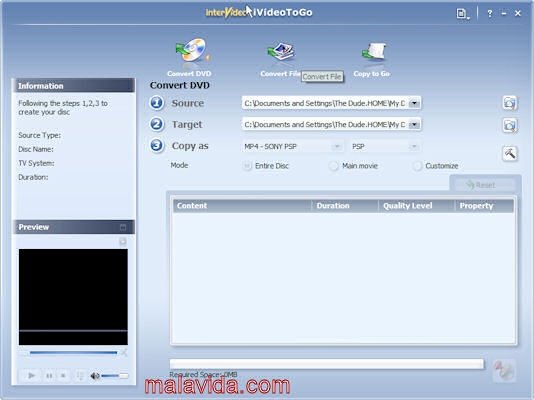Click the black preview video screen

tap(73, 297)
